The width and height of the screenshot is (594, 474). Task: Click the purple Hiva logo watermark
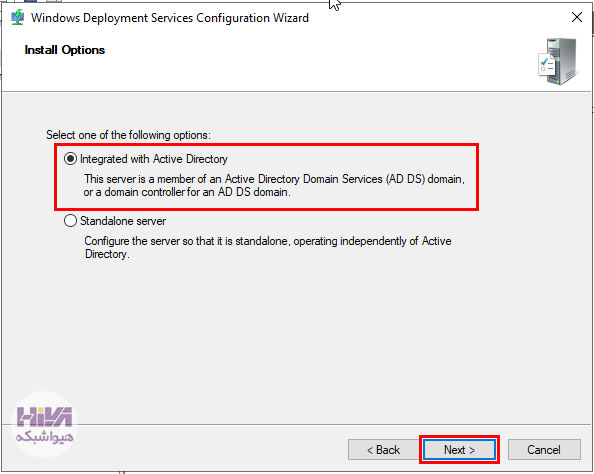(44, 417)
